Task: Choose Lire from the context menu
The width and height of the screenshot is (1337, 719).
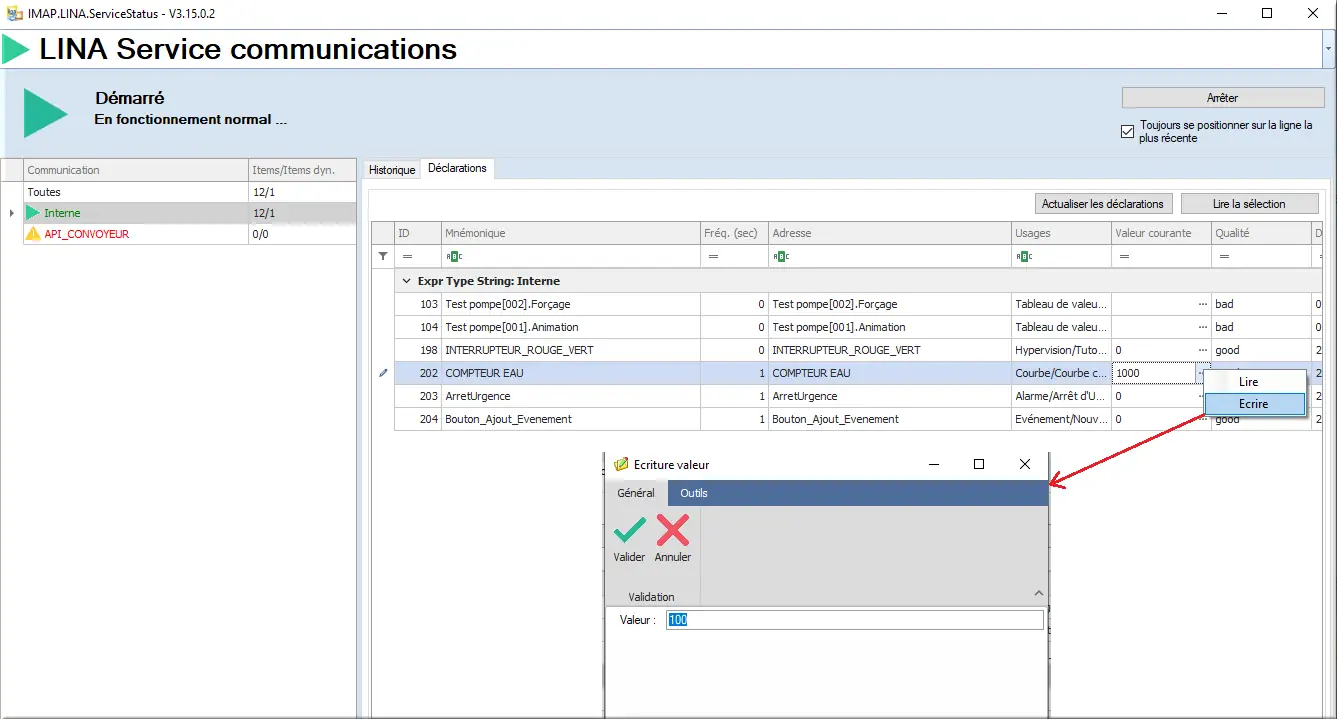Action: pyautogui.click(x=1255, y=382)
